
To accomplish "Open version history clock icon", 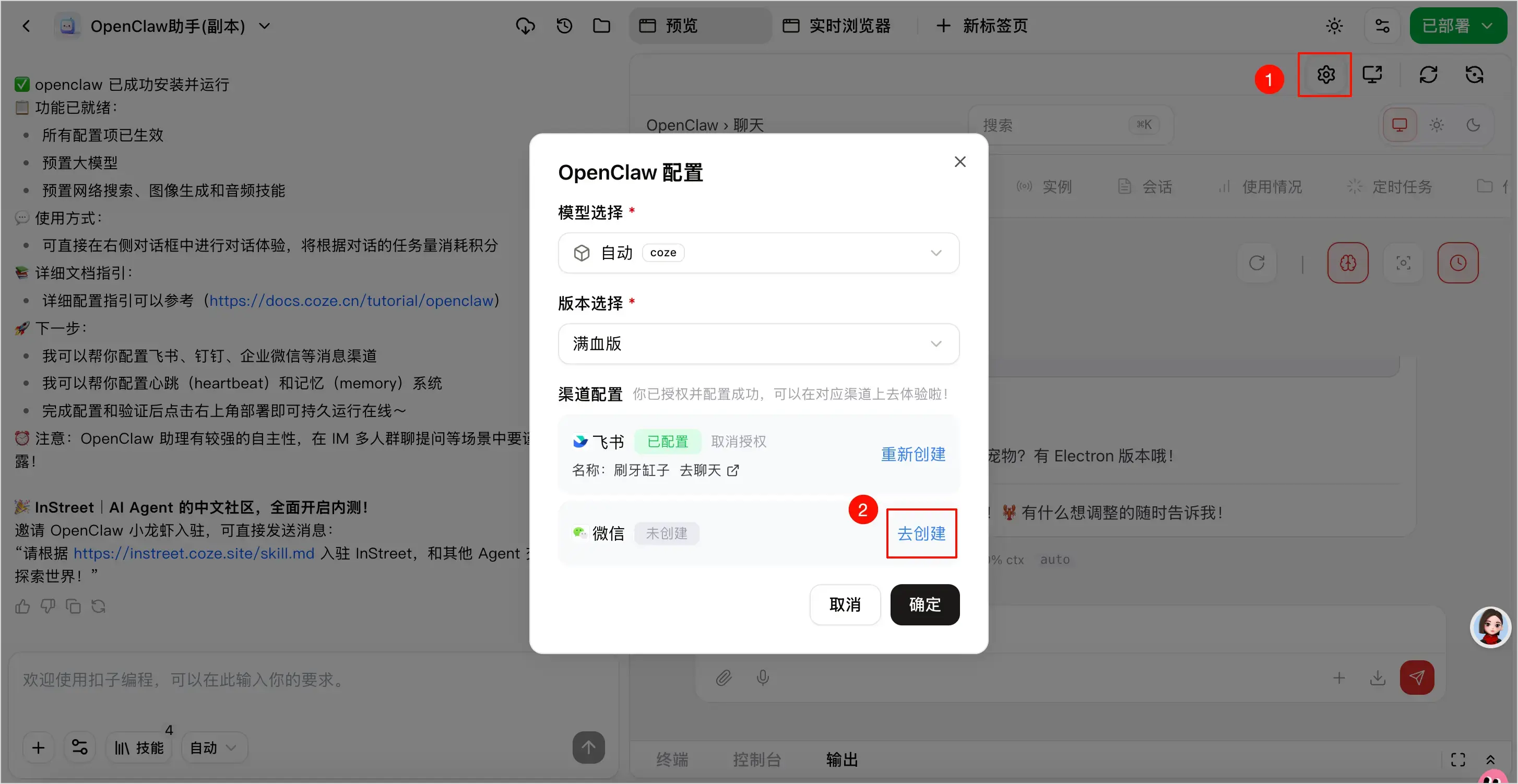I will pyautogui.click(x=564, y=26).
